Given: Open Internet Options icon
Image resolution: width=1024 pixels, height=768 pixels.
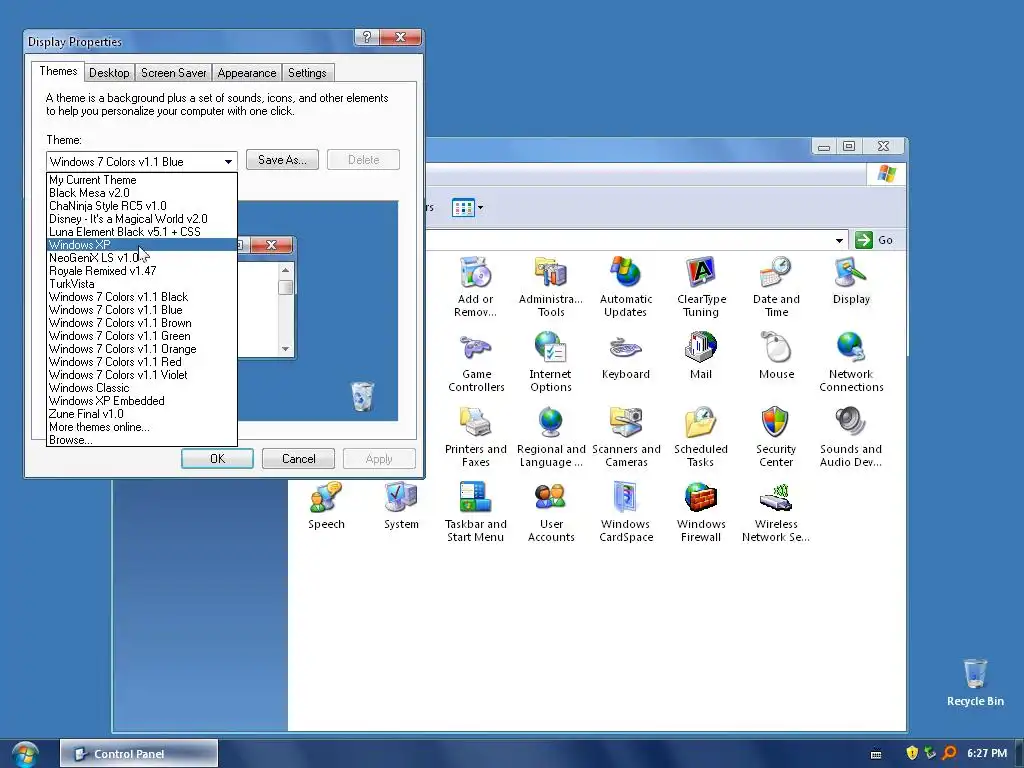Looking at the screenshot, I should (x=551, y=362).
